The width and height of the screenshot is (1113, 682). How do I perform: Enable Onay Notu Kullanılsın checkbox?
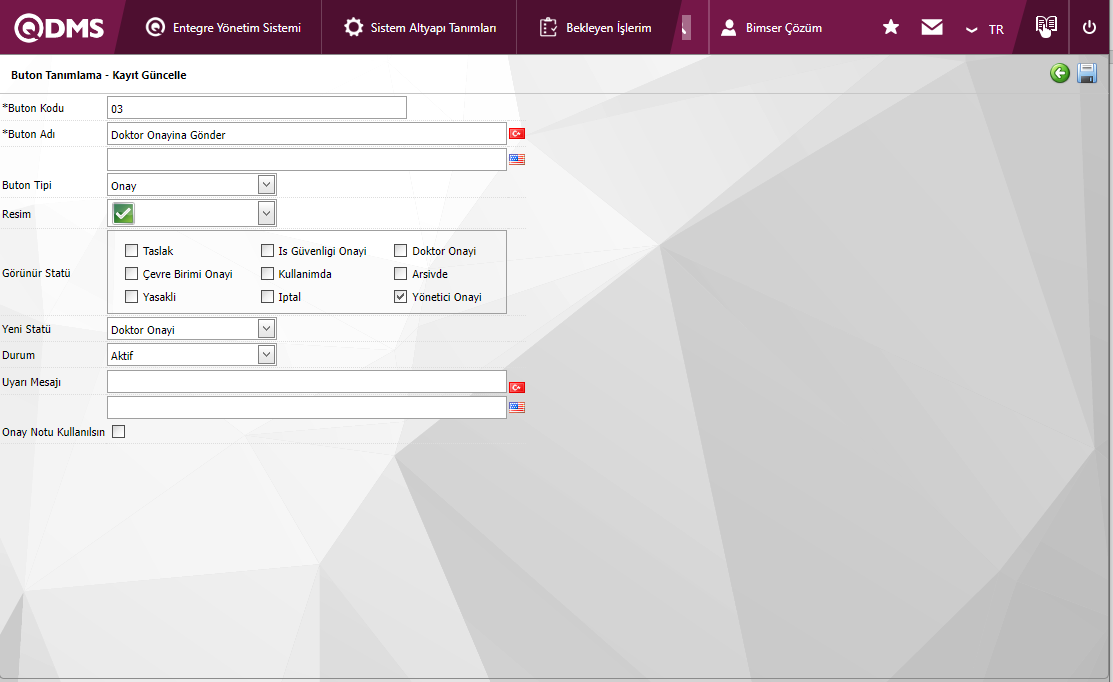pyautogui.click(x=119, y=432)
